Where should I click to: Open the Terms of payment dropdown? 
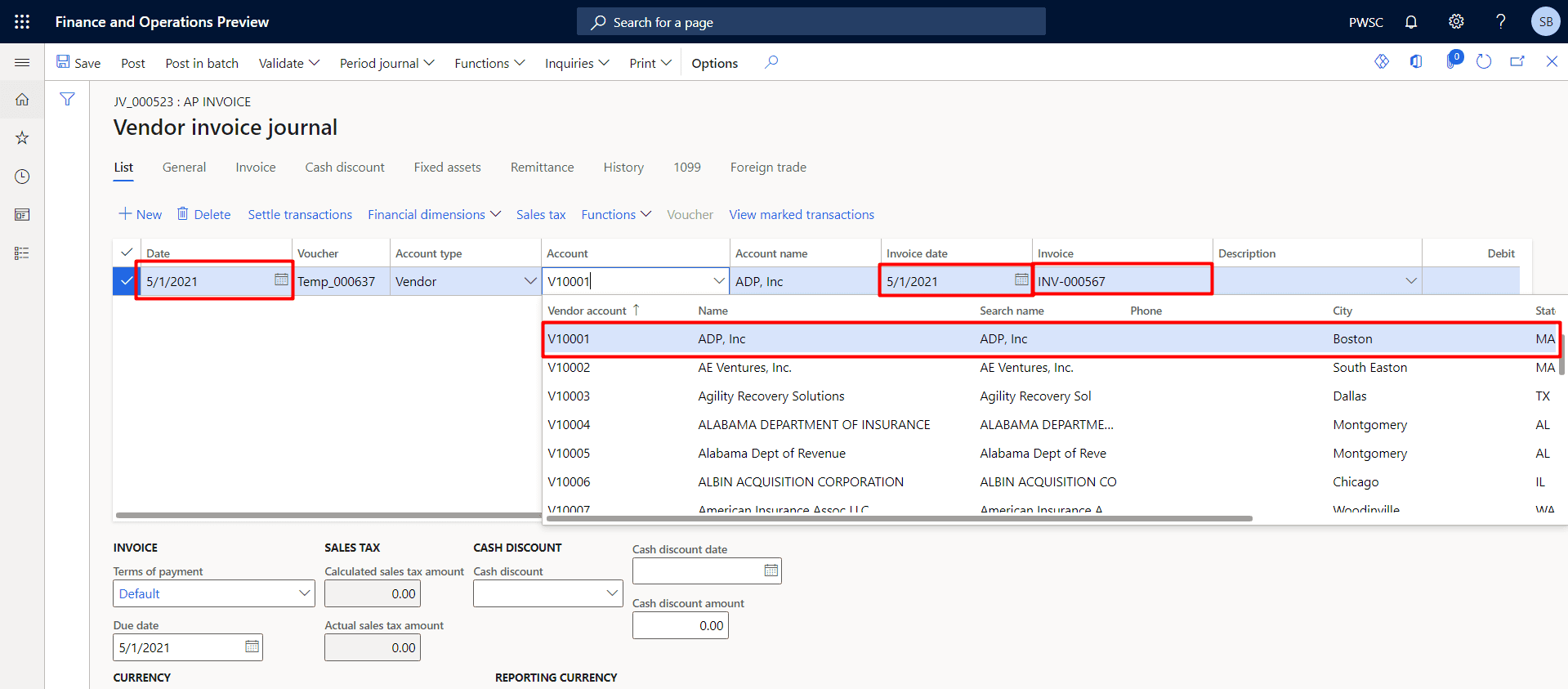pos(304,593)
